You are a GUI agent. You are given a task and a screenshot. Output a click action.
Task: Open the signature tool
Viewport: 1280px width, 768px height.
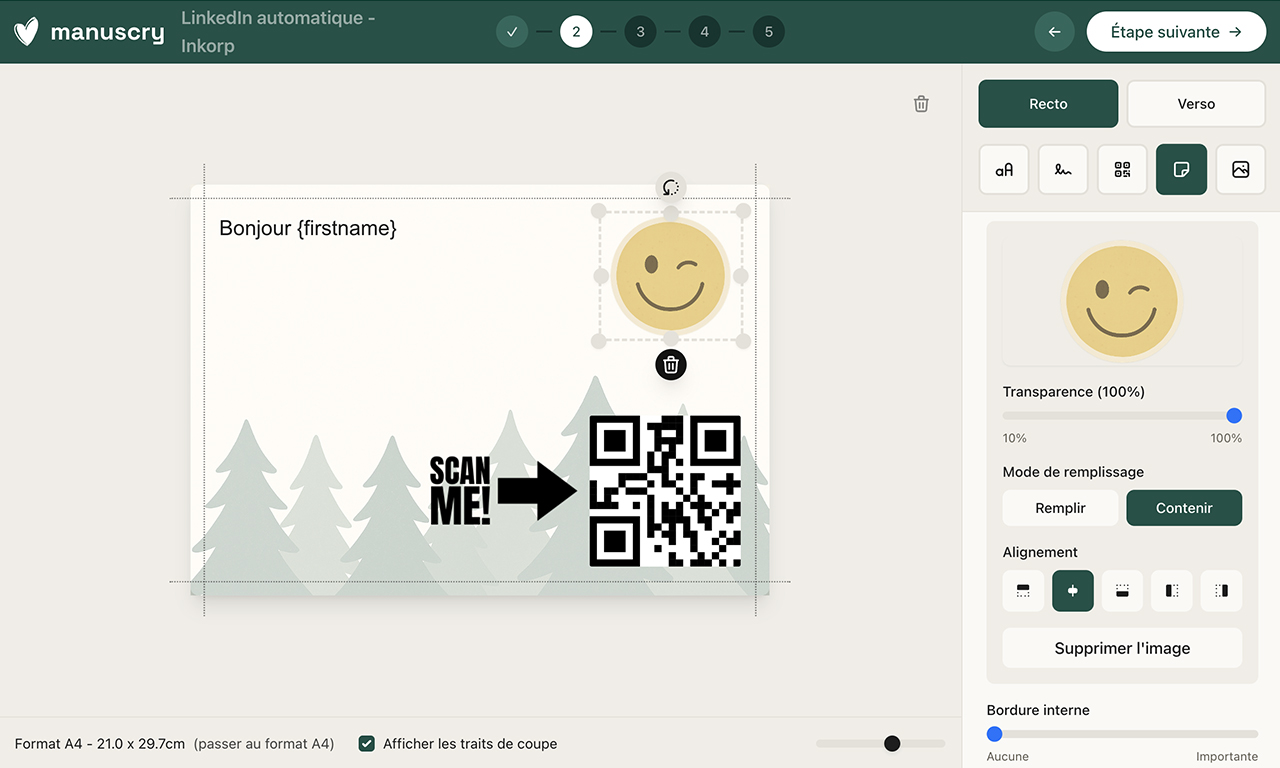tap(1063, 170)
